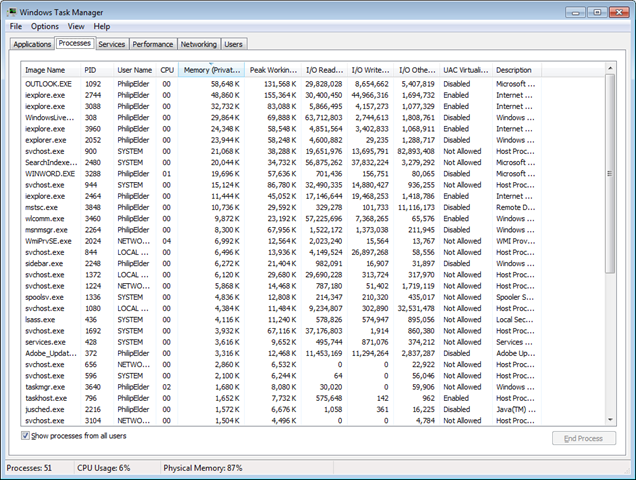636x480 pixels.
Task: Select the wlcomm.exe process
Action: point(280,219)
